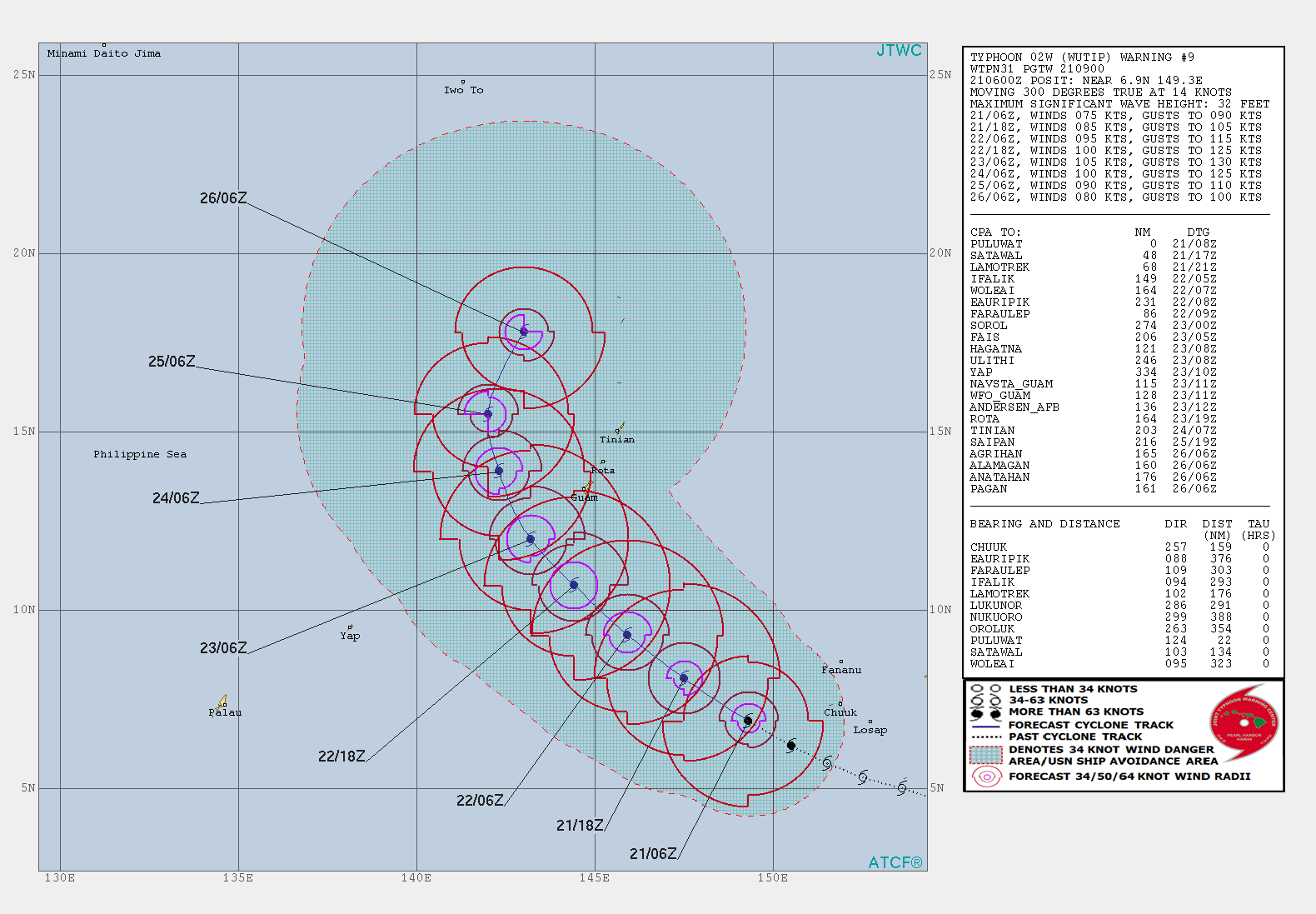Click the ANDERSEN_AFB row in CPA table
Image resolution: width=1316 pixels, height=914 pixels.
[x=1094, y=407]
